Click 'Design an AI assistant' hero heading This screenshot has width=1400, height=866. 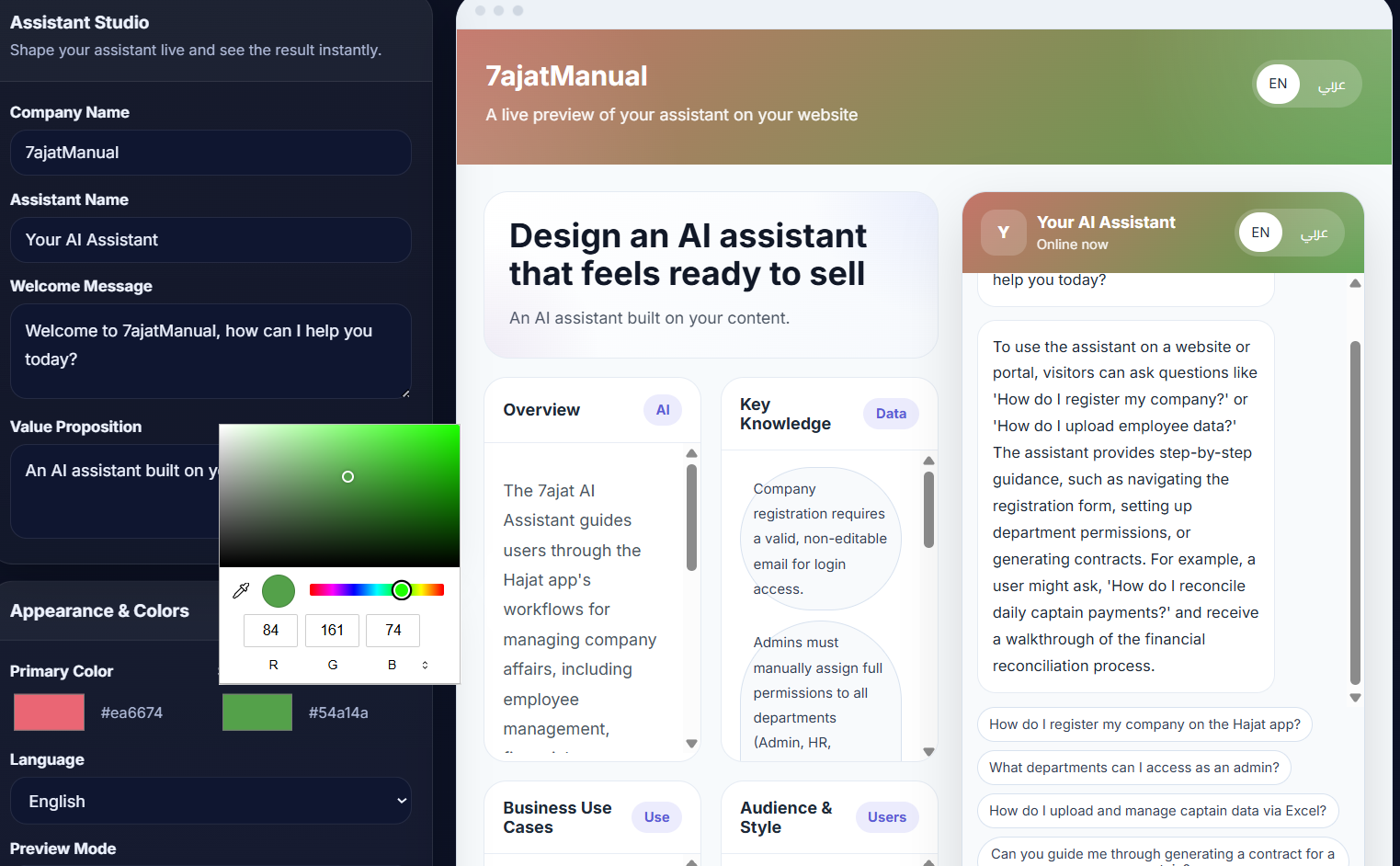click(688, 255)
